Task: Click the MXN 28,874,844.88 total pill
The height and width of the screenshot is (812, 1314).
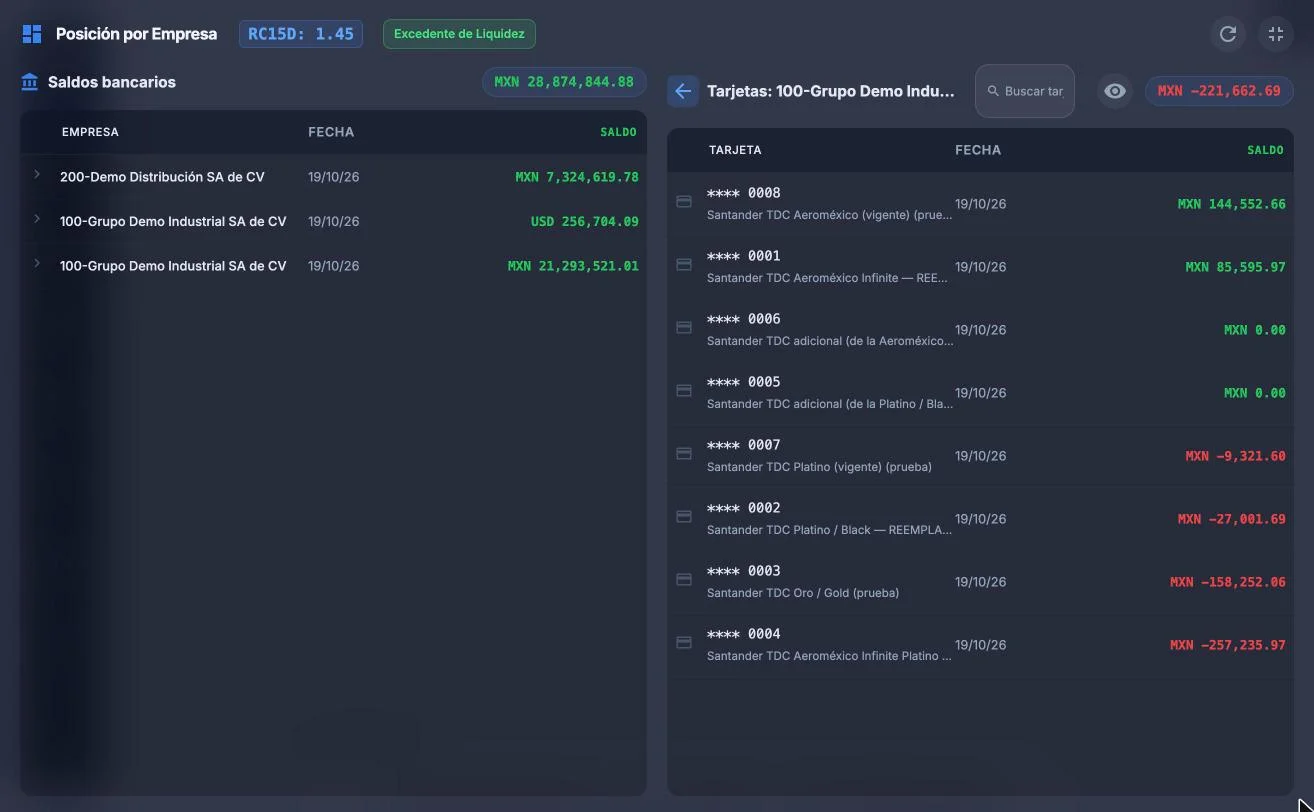Action: [564, 82]
